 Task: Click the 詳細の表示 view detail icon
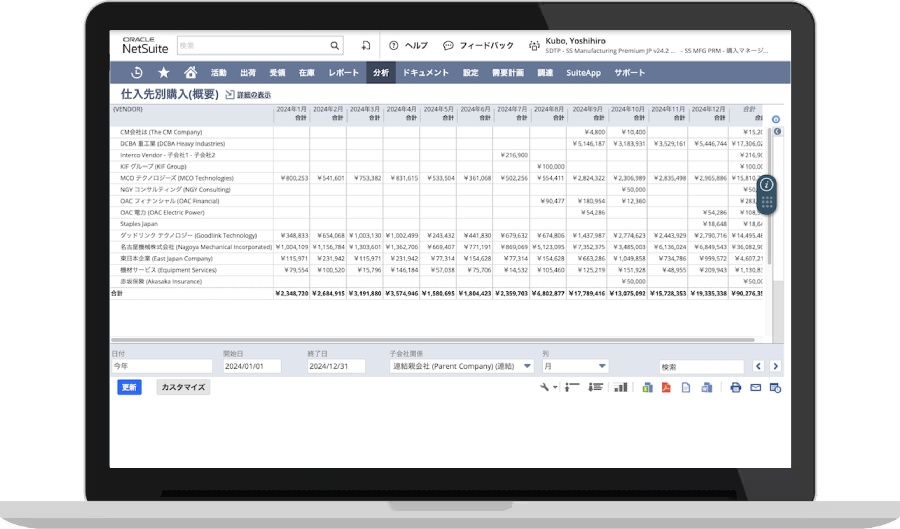tap(230, 95)
